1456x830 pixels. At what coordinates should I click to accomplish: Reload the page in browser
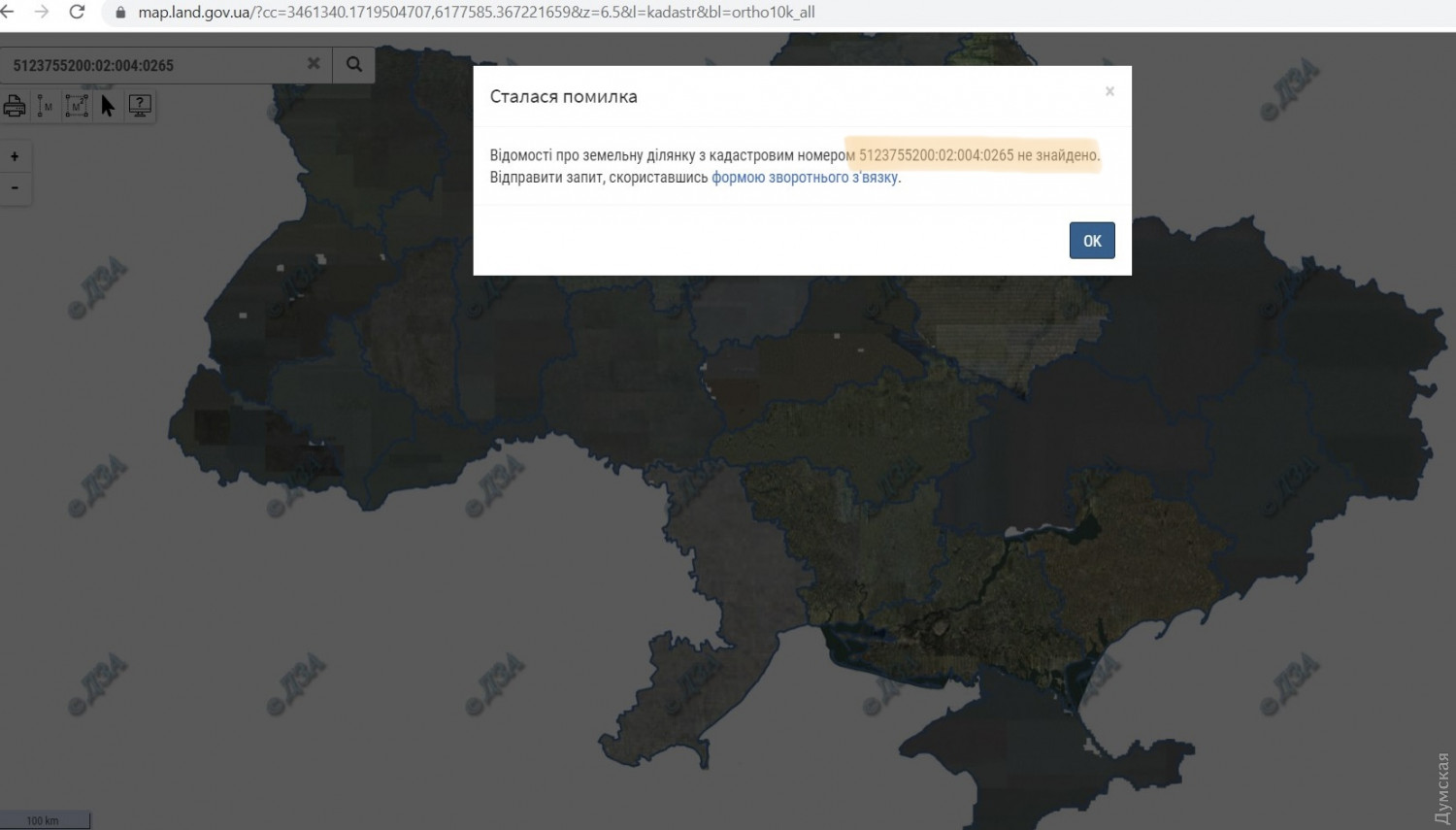(78, 13)
